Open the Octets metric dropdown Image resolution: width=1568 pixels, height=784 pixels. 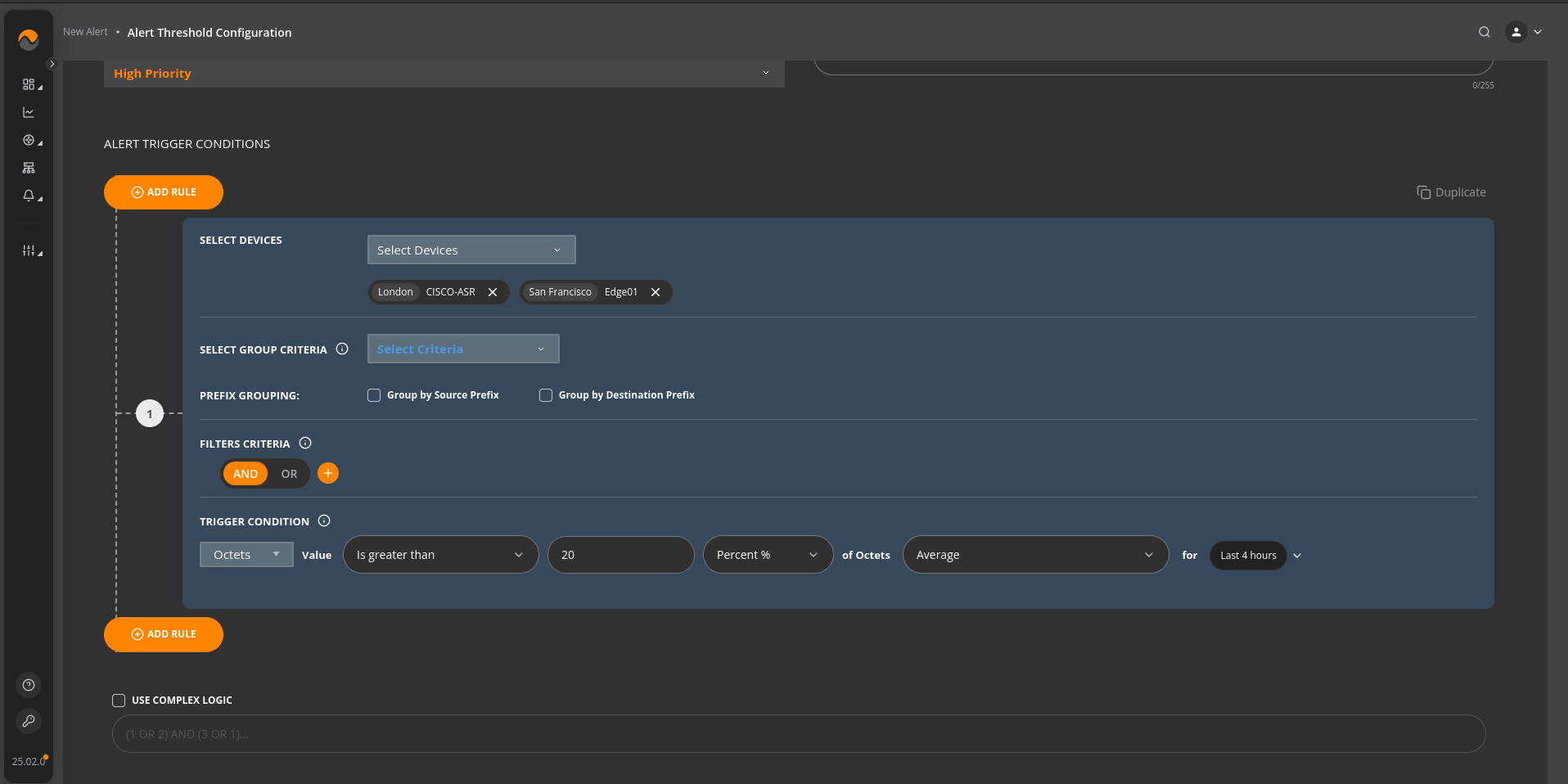[x=246, y=554]
